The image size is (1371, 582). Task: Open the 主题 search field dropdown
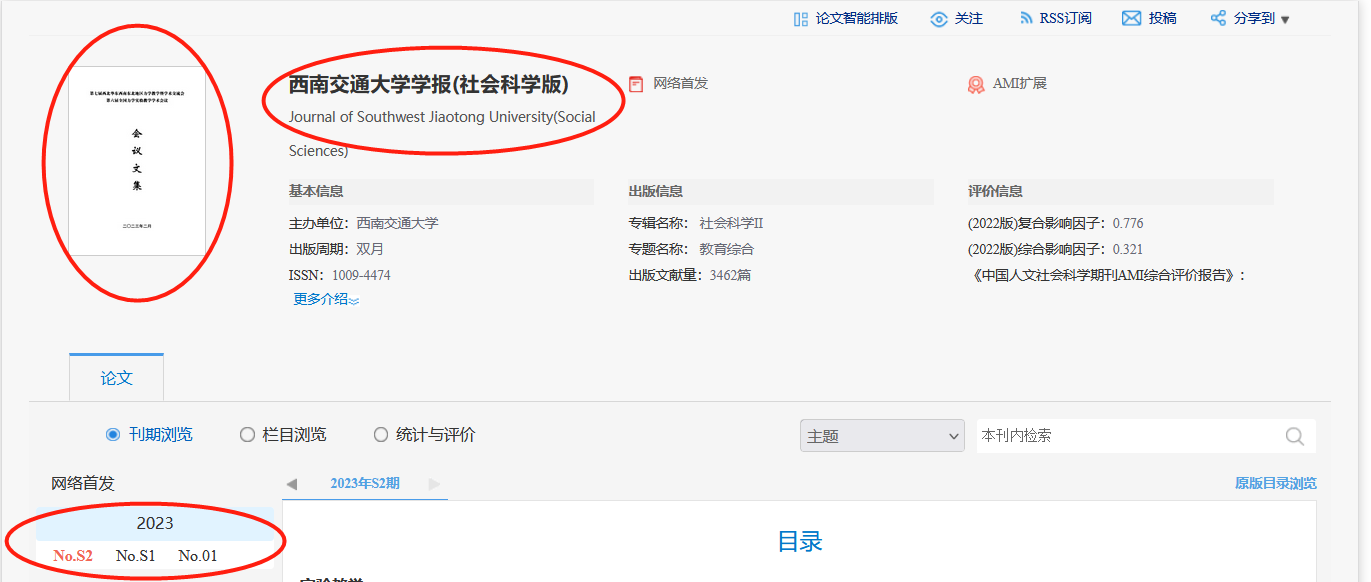882,436
